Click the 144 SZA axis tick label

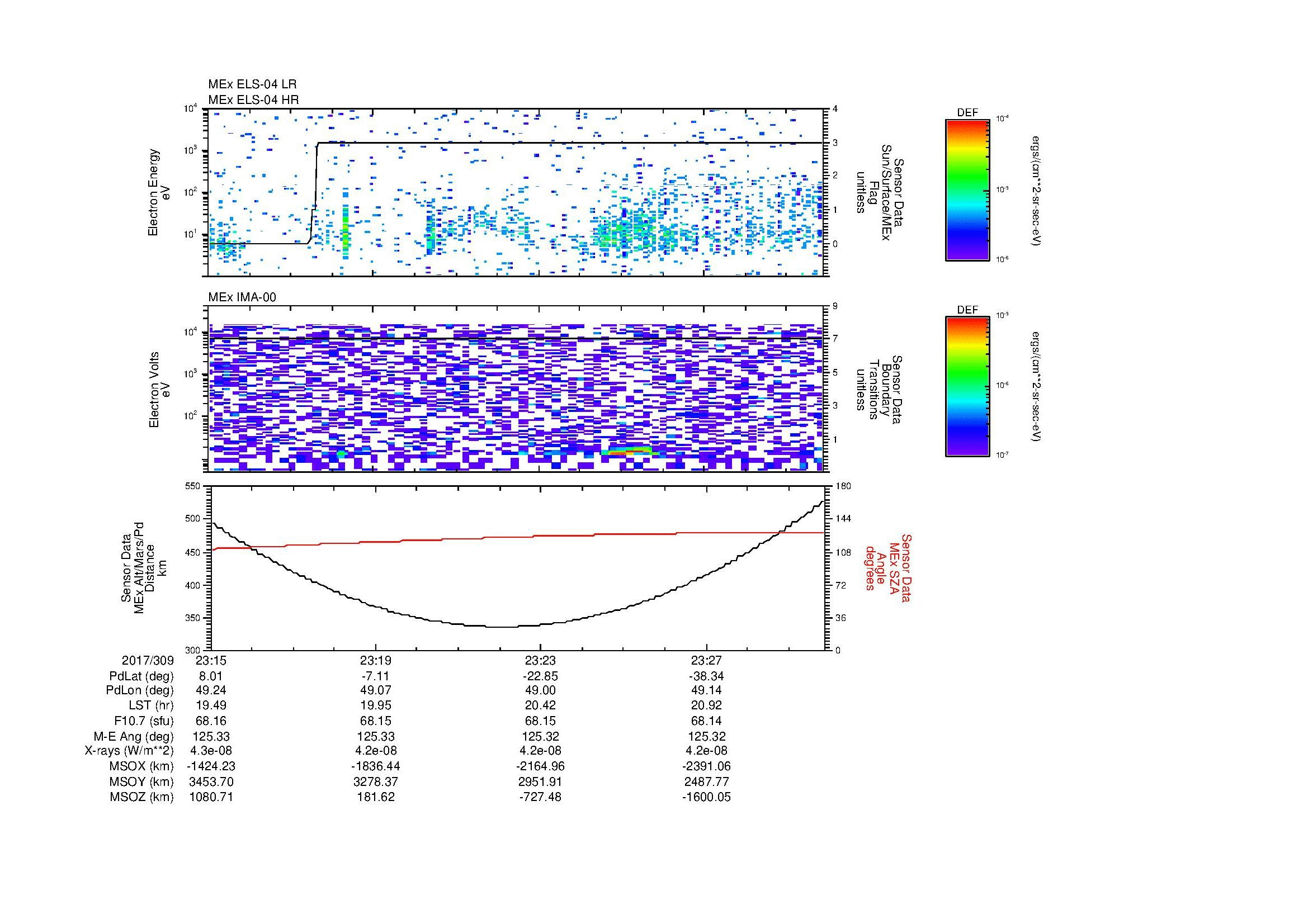[x=843, y=519]
